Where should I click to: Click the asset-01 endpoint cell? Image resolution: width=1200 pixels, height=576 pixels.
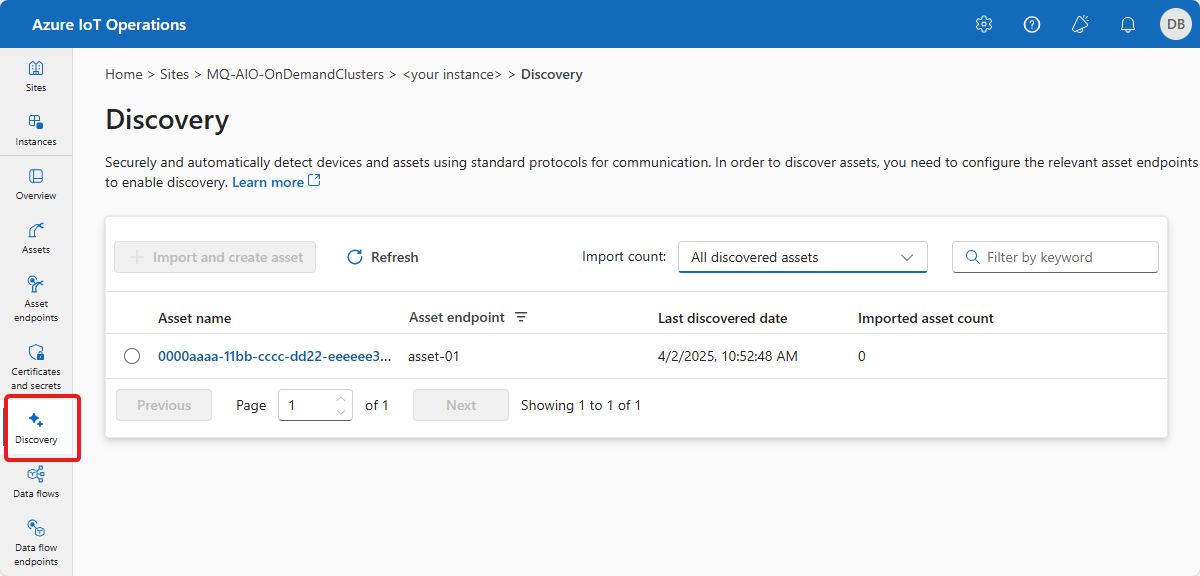434,356
